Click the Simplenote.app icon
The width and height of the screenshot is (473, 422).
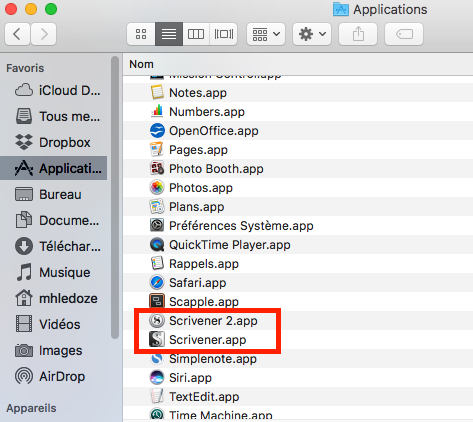(x=157, y=358)
